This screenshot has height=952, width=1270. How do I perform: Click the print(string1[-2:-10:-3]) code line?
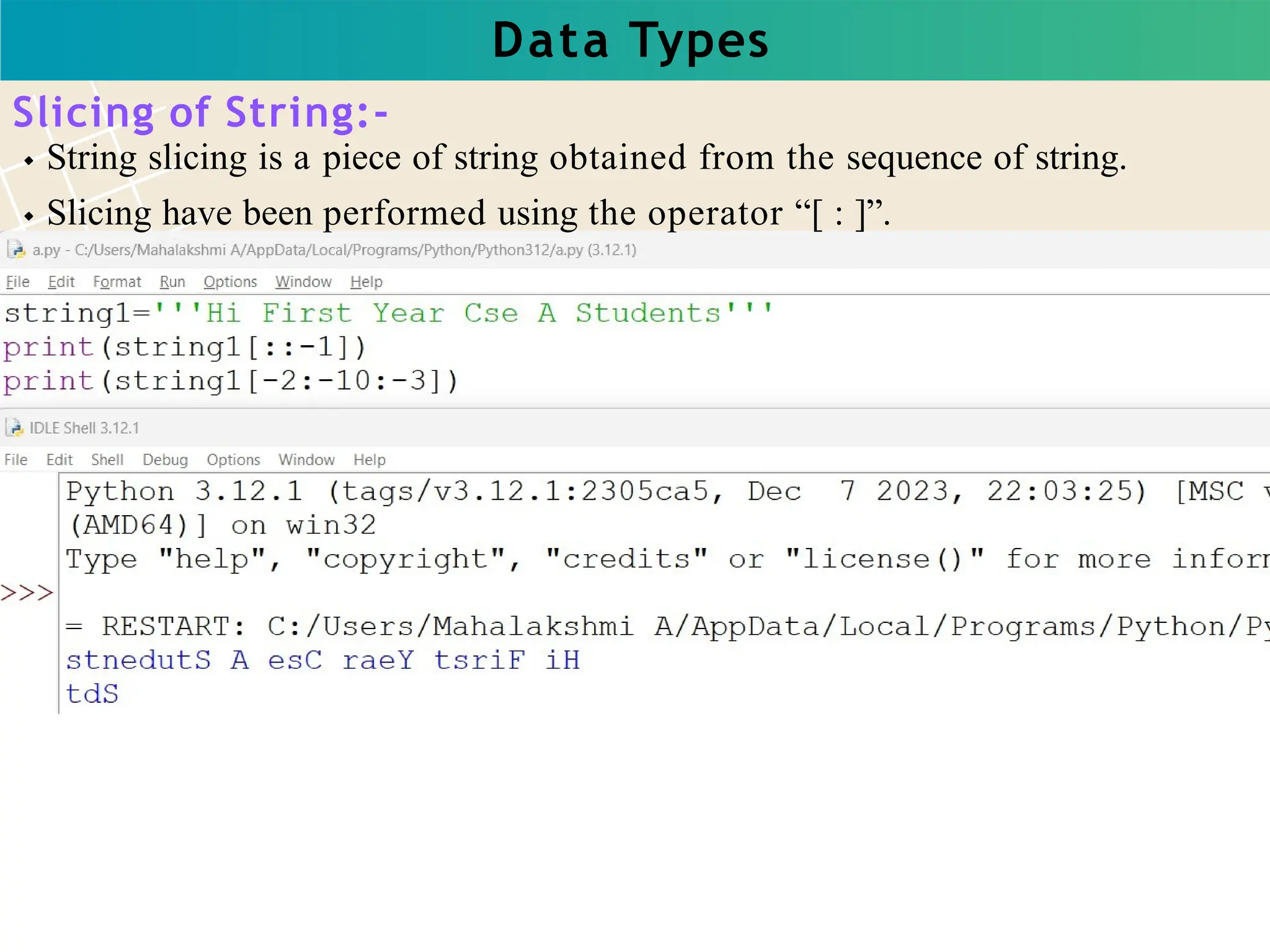tap(231, 381)
